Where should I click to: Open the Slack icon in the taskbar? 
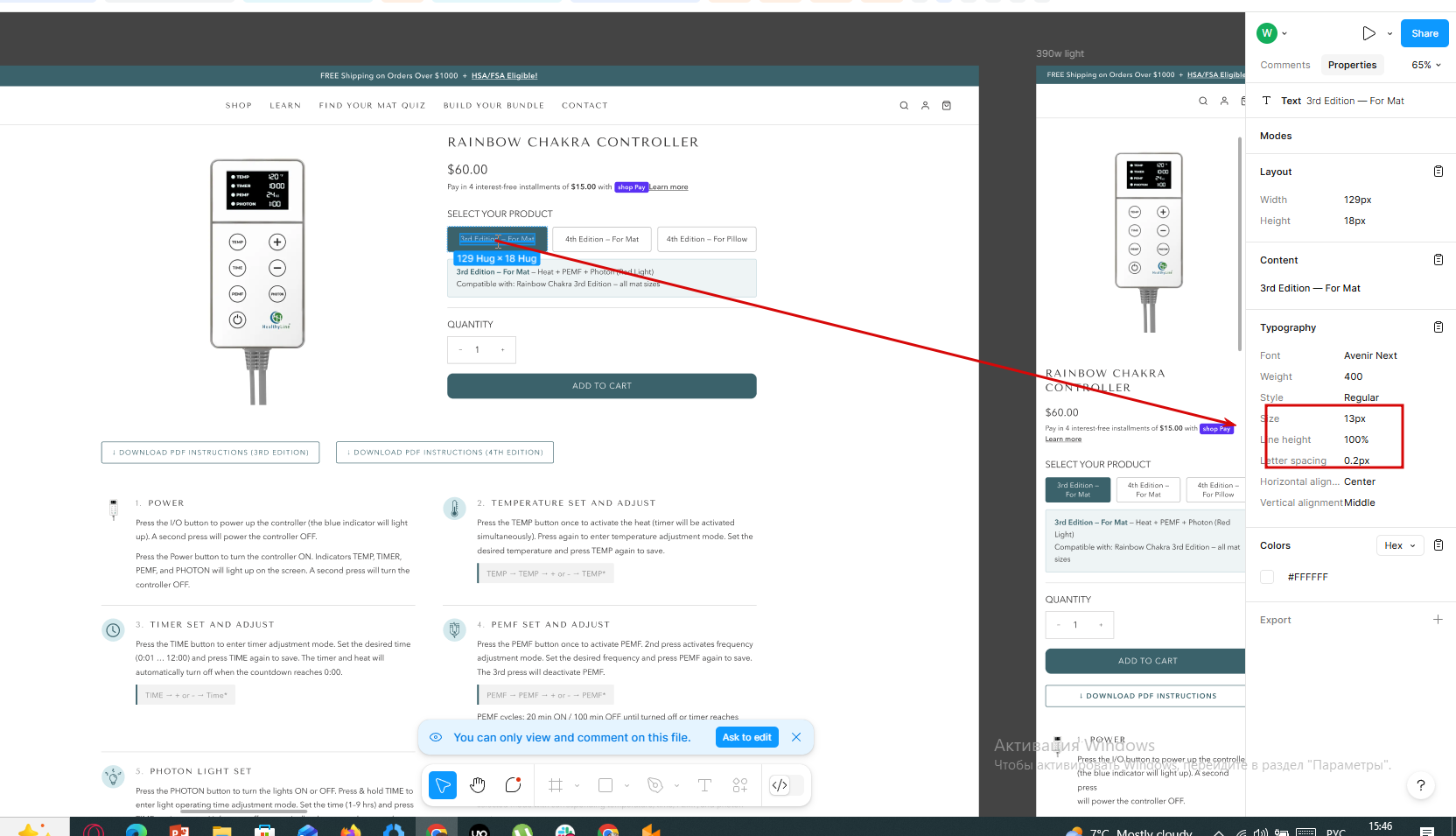tap(565, 830)
